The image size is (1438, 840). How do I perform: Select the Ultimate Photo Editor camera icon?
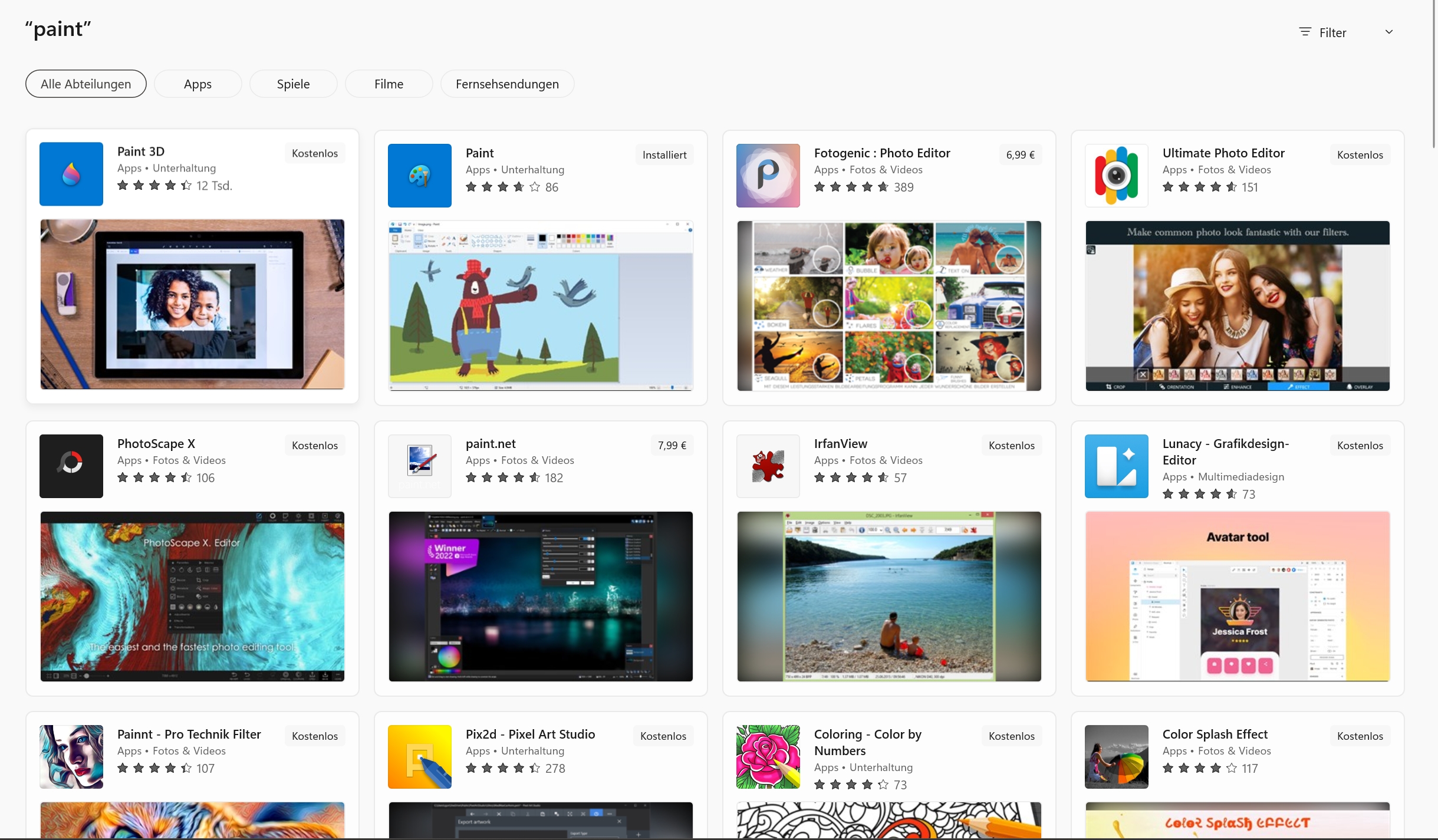(1116, 176)
